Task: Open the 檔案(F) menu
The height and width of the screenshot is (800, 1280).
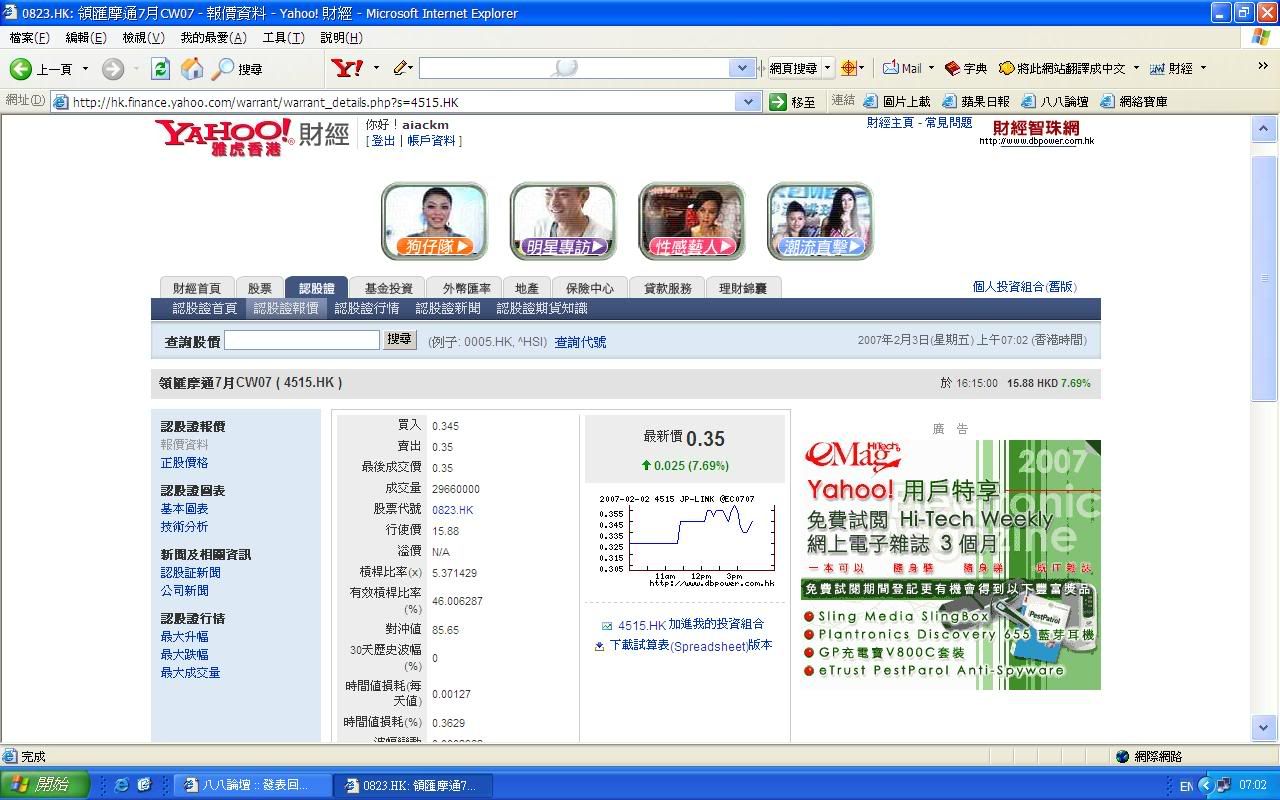Action: [x=29, y=38]
